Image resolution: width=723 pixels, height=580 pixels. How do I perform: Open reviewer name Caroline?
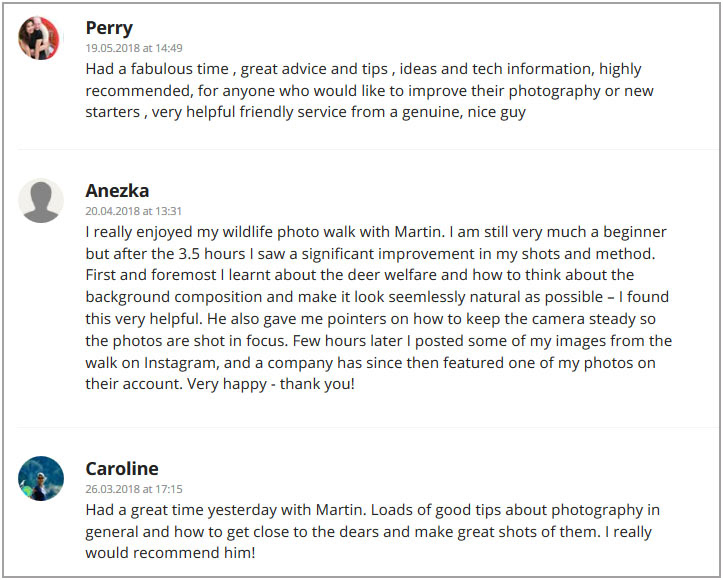coord(122,468)
